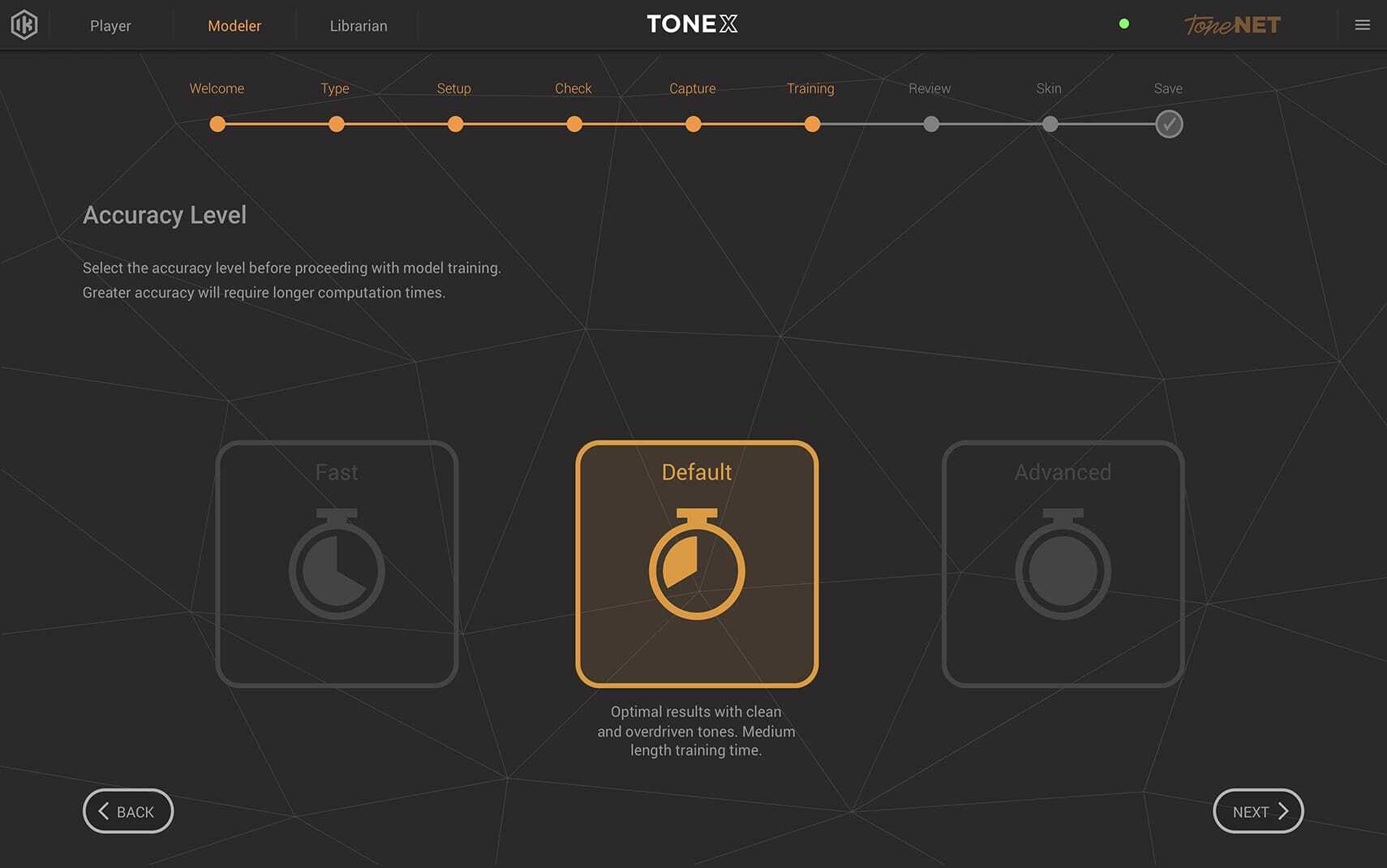The image size is (1387, 868).
Task: Jump to the Welcome step marker
Action: [217, 124]
